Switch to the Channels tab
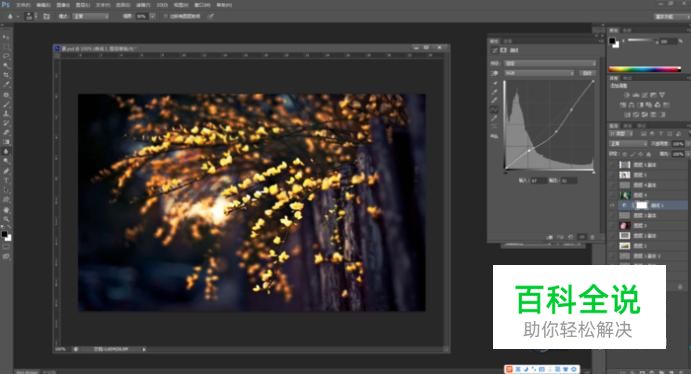This screenshot has width=691, height=374. pos(627,126)
